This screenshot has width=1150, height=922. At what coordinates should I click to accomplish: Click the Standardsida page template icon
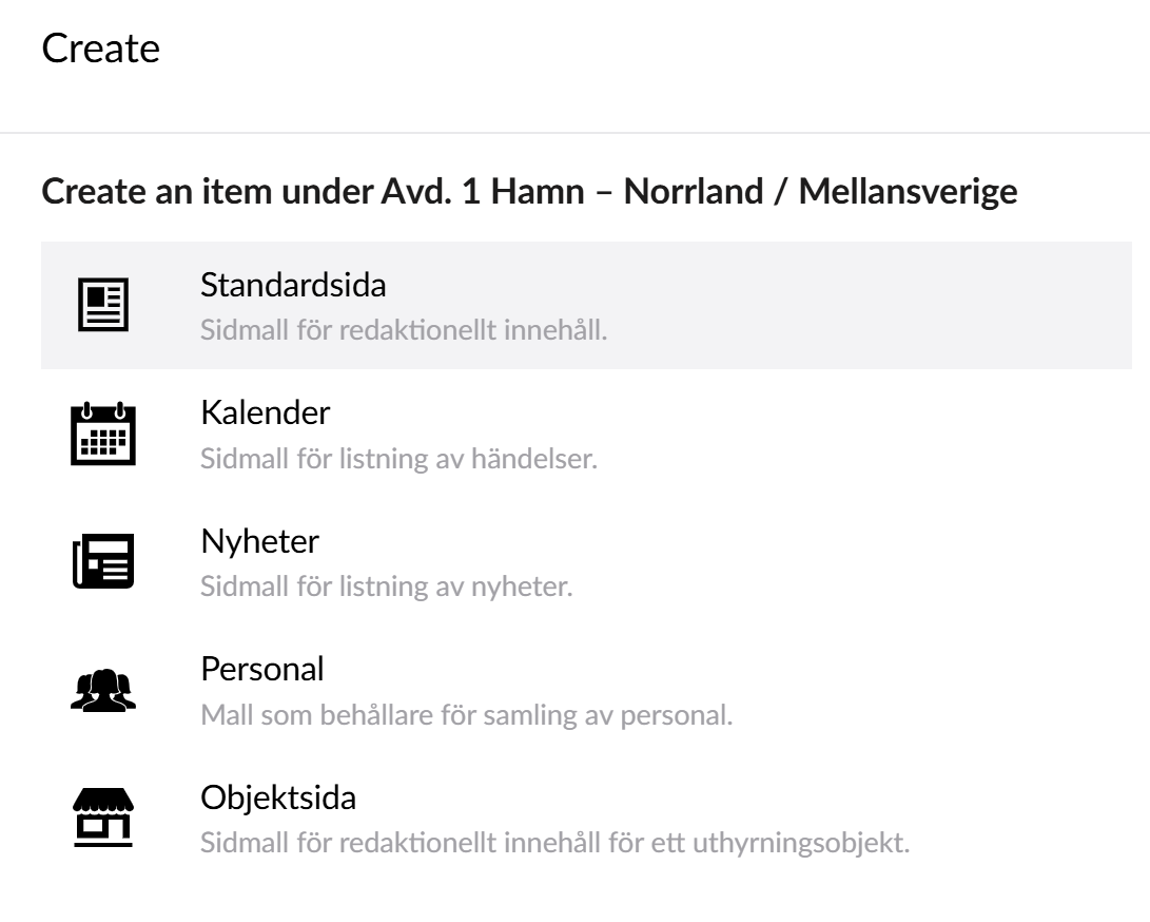coord(104,305)
